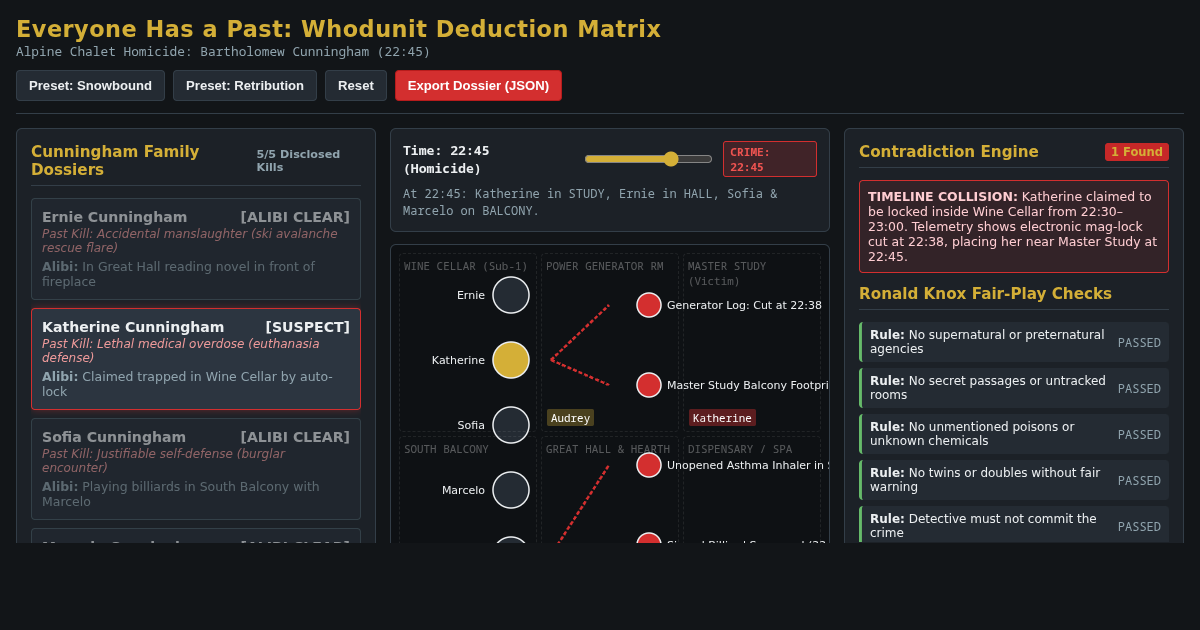Click the 'Time: 22:45 (Homicide)' readout
This screenshot has height=630, width=1200.
(446, 159)
